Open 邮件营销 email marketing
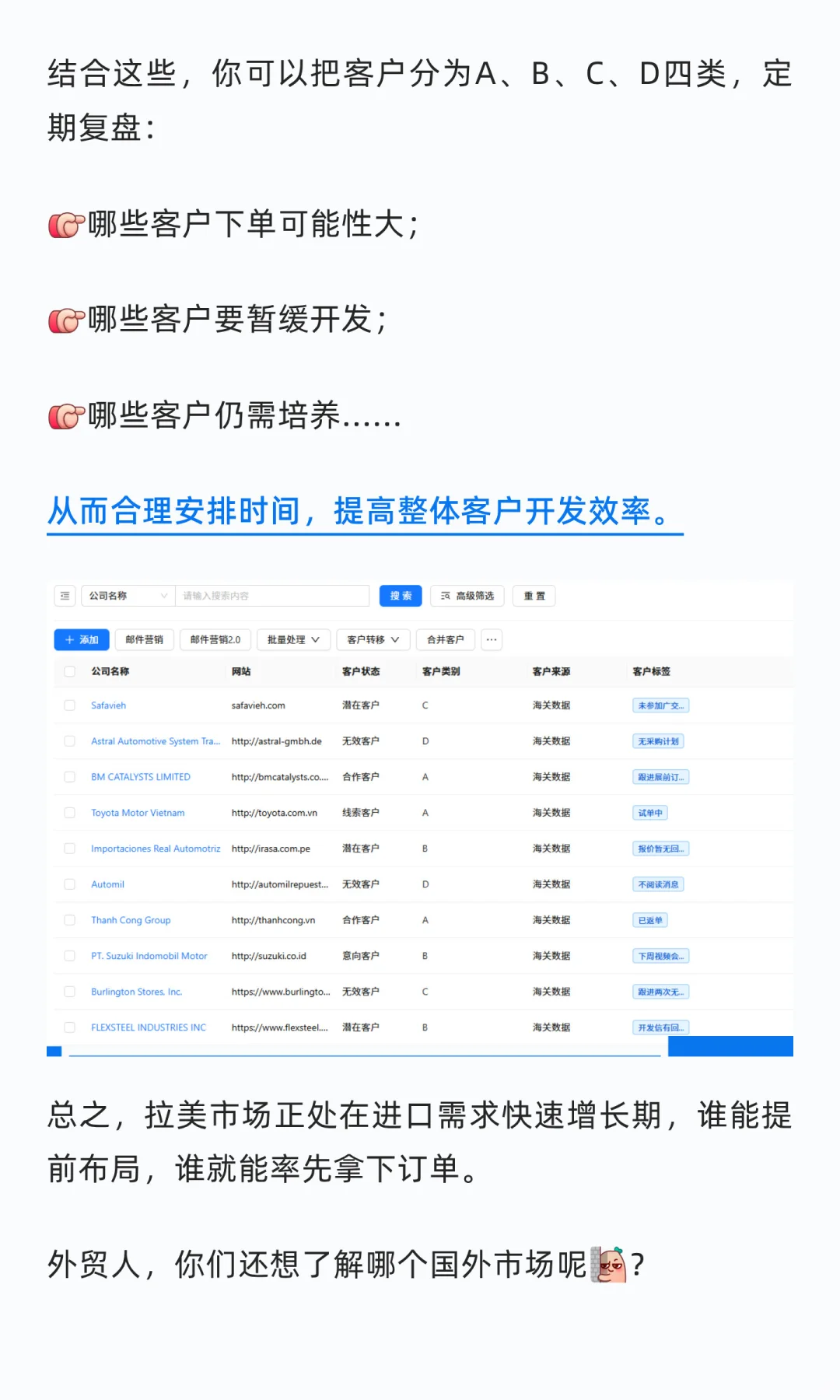 click(145, 639)
